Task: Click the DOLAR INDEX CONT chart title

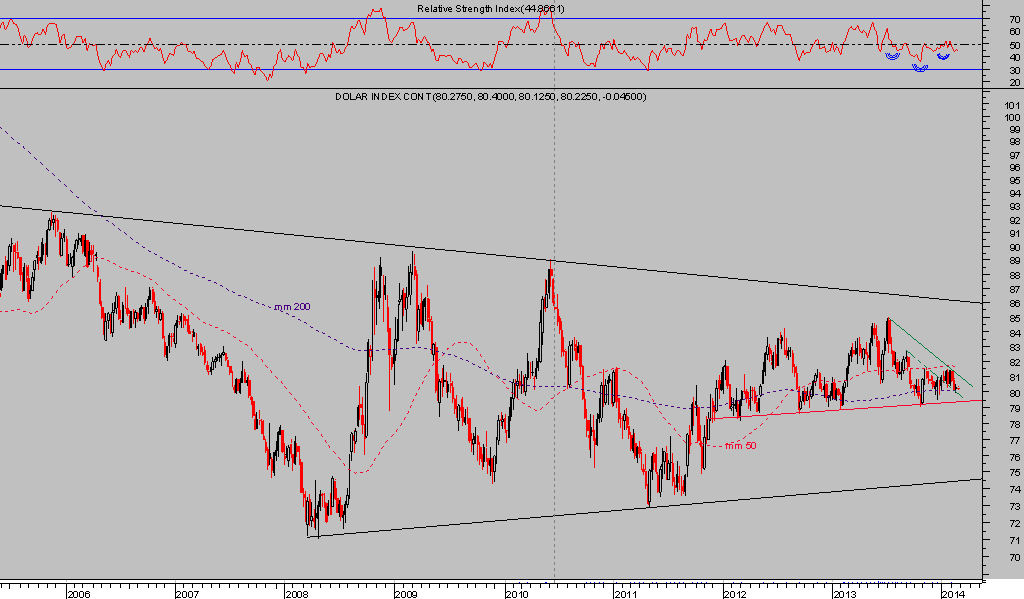Action: point(491,97)
